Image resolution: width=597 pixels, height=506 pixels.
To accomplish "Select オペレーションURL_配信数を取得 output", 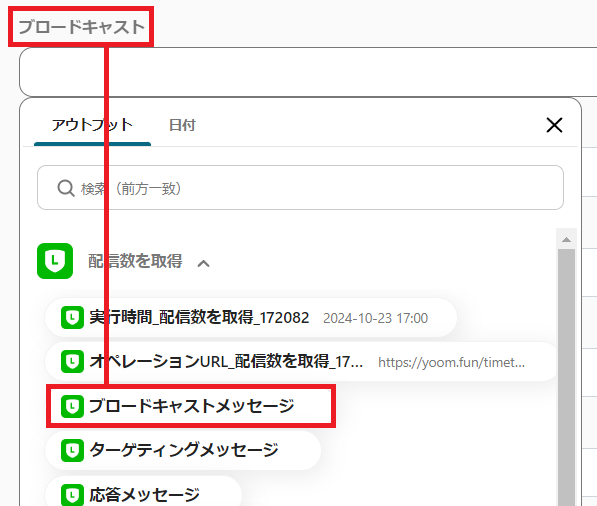I will click(x=301, y=362).
